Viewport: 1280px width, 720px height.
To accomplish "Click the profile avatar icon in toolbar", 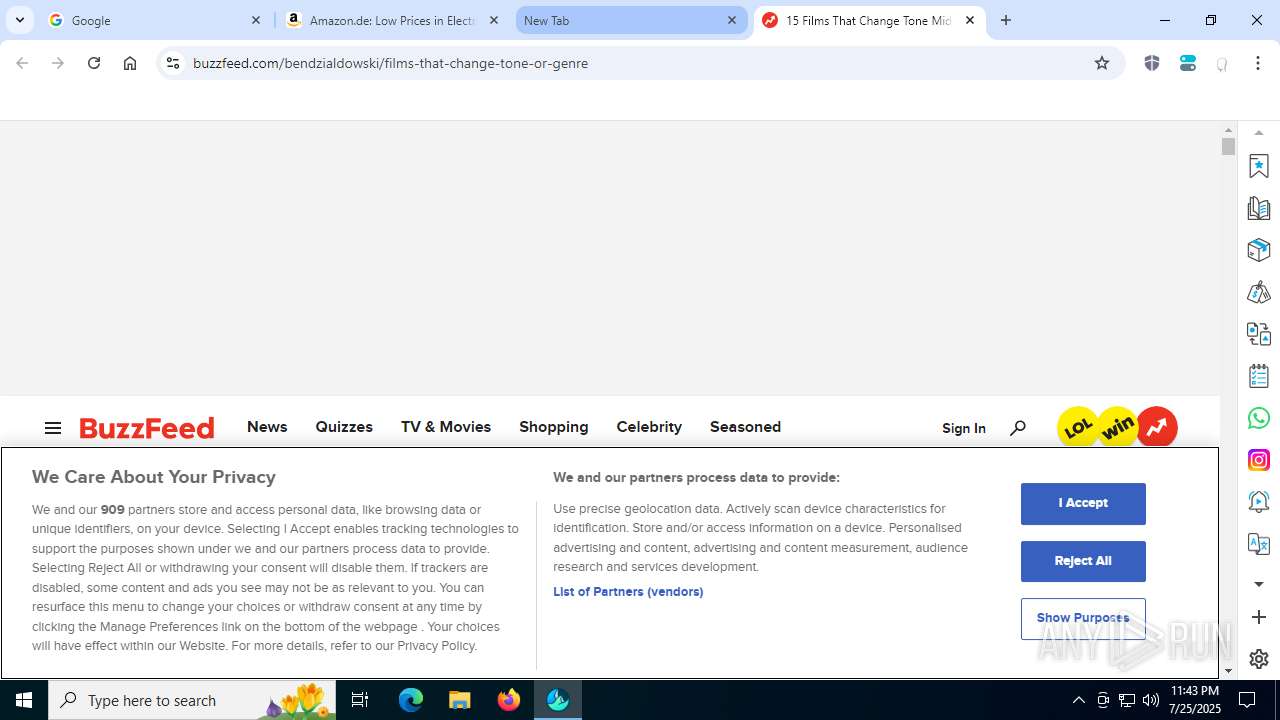I will coord(1222,63).
